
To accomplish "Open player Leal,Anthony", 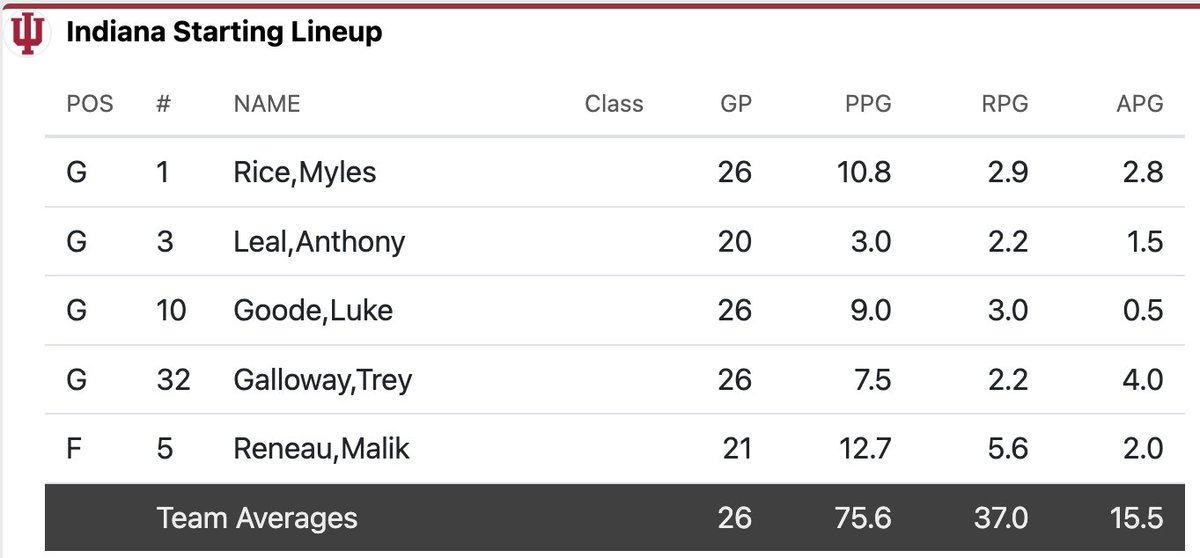I will 319,241.
